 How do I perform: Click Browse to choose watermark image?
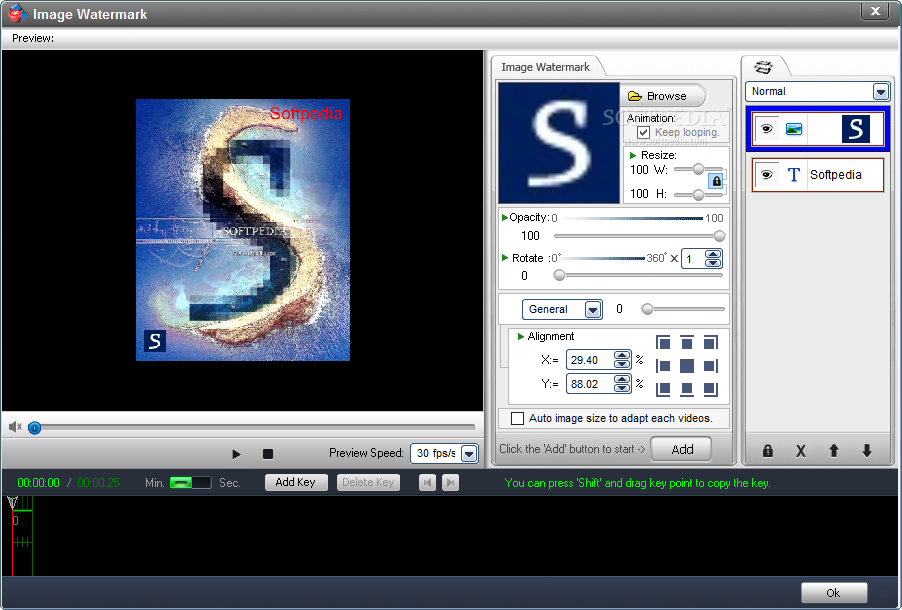[662, 96]
